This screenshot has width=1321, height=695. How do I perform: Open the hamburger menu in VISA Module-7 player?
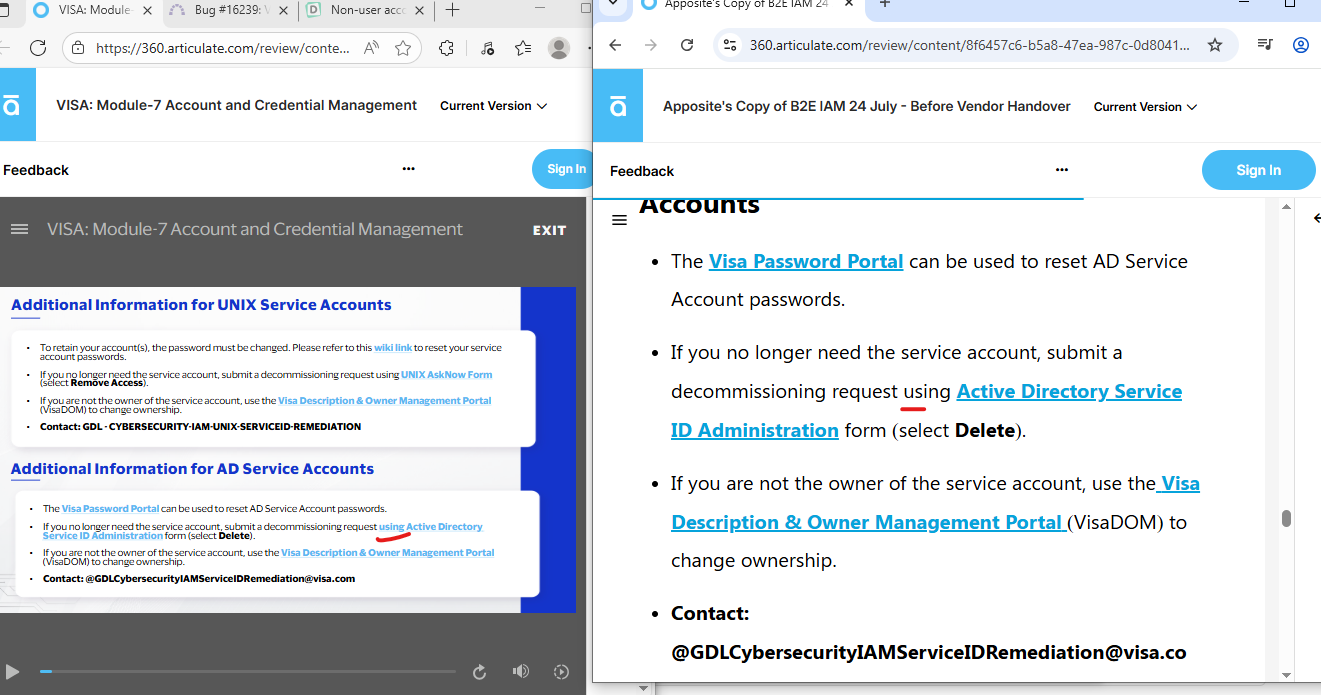coord(19,229)
